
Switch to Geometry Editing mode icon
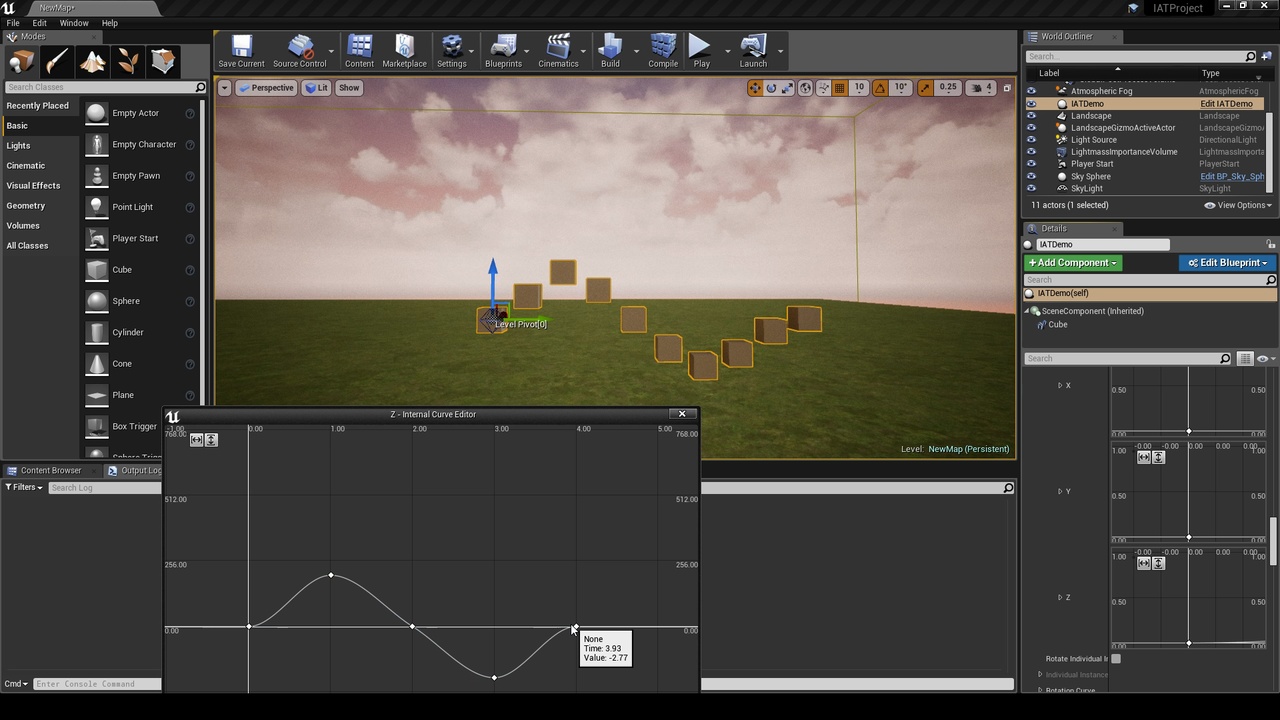pyautogui.click(x=163, y=62)
